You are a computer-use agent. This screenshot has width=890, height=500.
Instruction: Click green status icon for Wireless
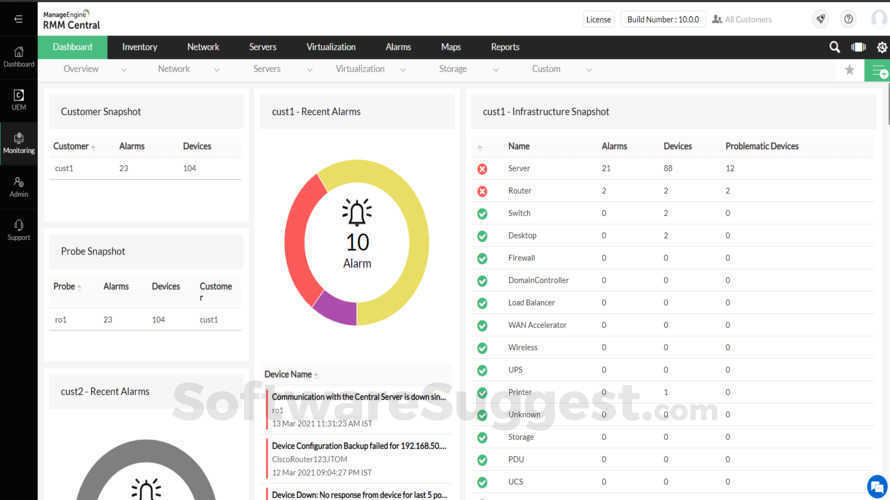(x=482, y=348)
